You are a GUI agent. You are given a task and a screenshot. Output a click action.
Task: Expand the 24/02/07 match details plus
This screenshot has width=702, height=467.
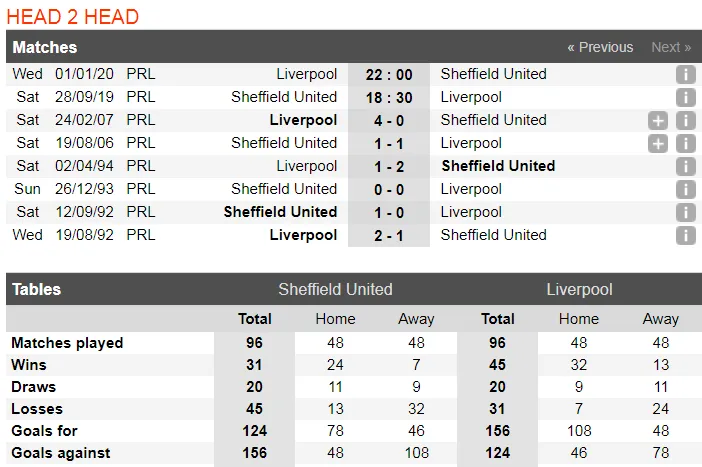(x=657, y=121)
